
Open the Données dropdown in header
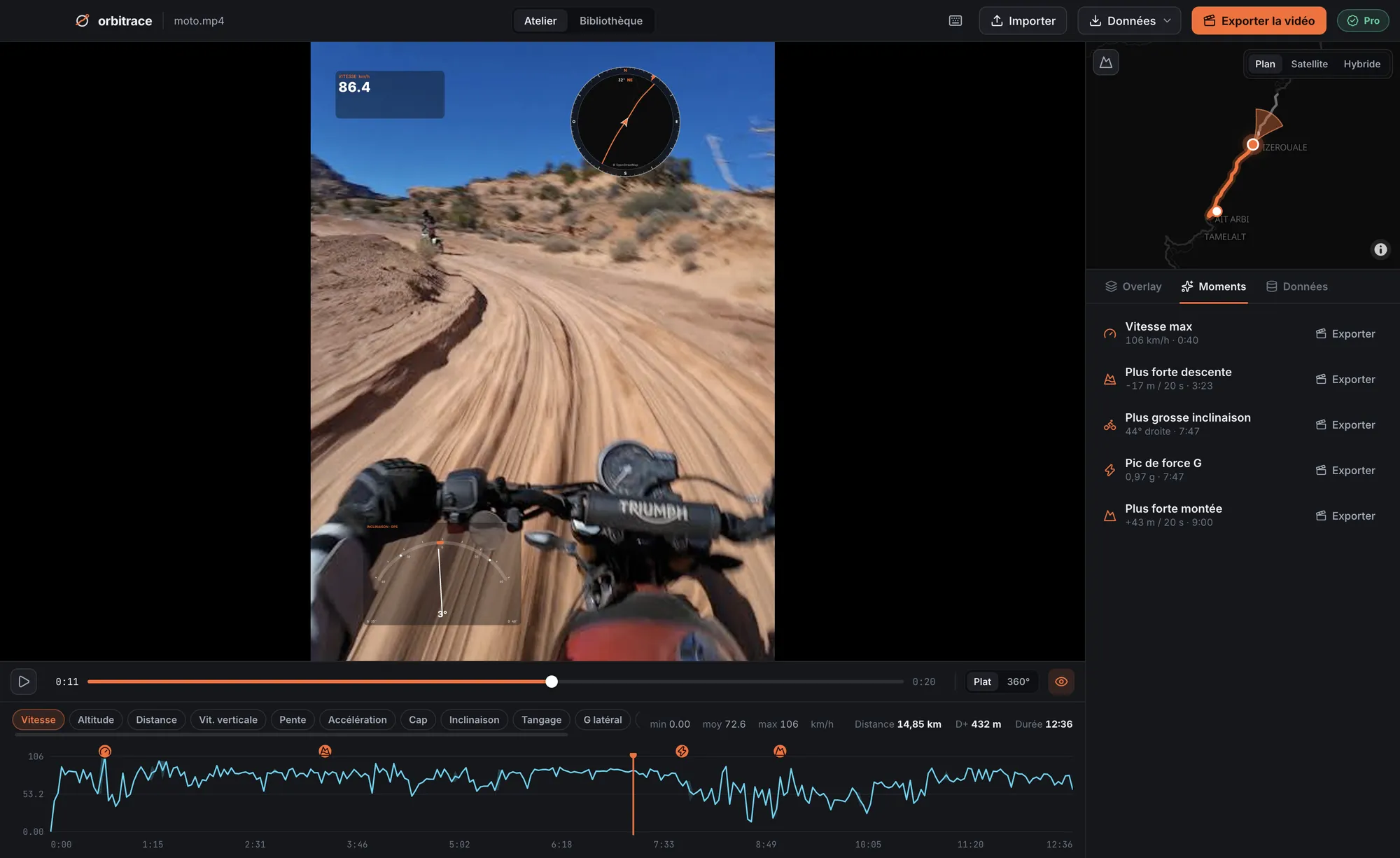1129,20
